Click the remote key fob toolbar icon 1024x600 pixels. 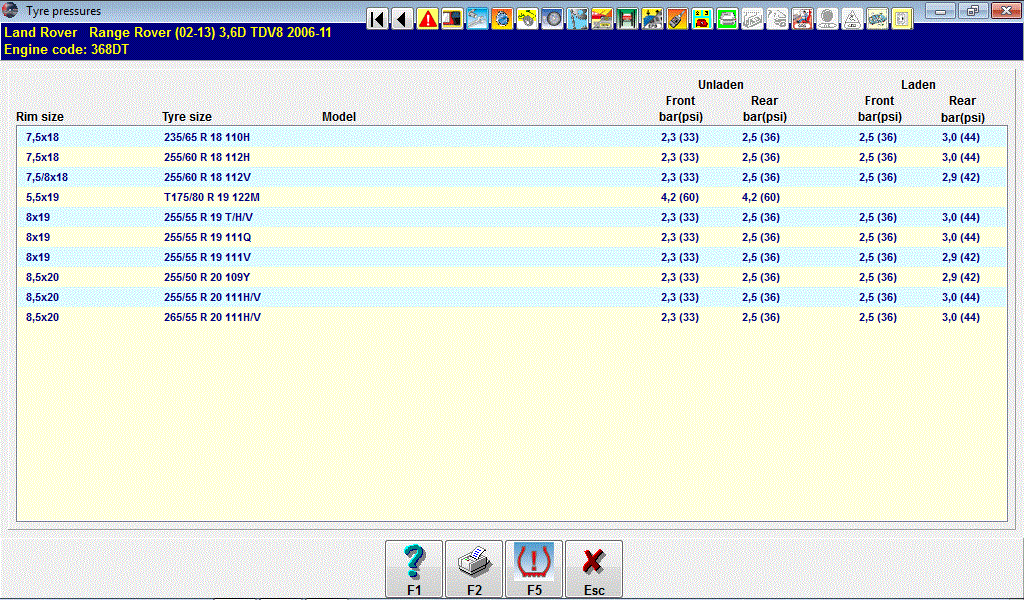pyautogui.click(x=677, y=19)
